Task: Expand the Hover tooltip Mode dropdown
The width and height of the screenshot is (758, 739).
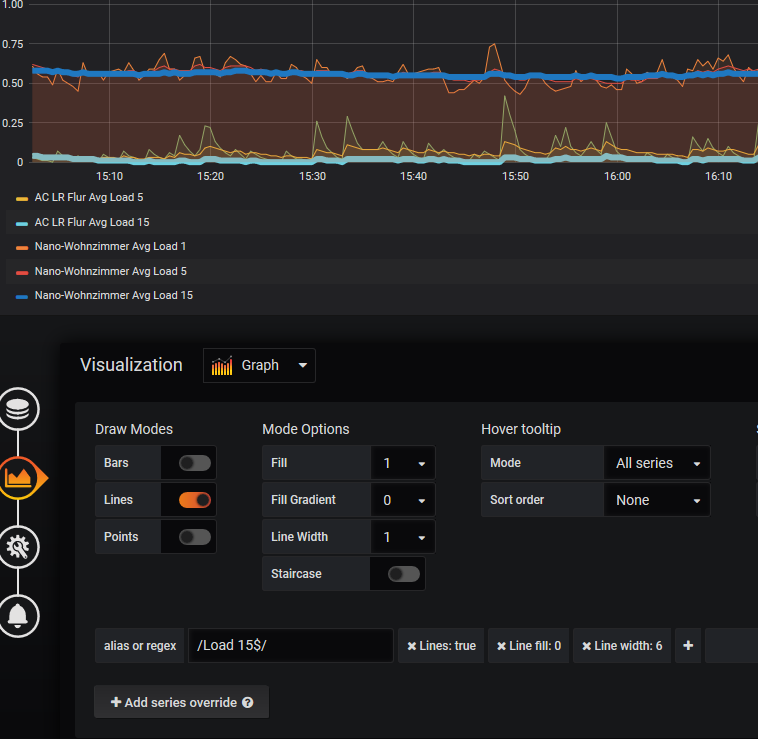Action: tap(656, 463)
